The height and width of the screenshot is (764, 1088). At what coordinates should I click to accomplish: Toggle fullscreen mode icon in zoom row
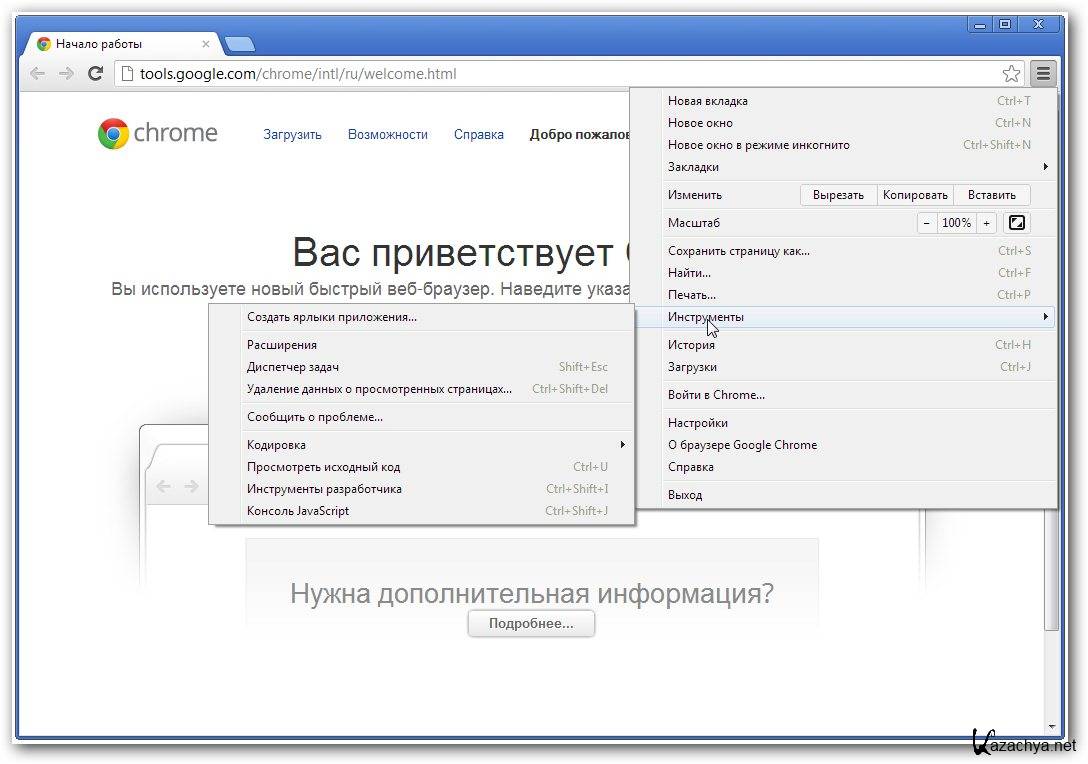[x=1017, y=223]
